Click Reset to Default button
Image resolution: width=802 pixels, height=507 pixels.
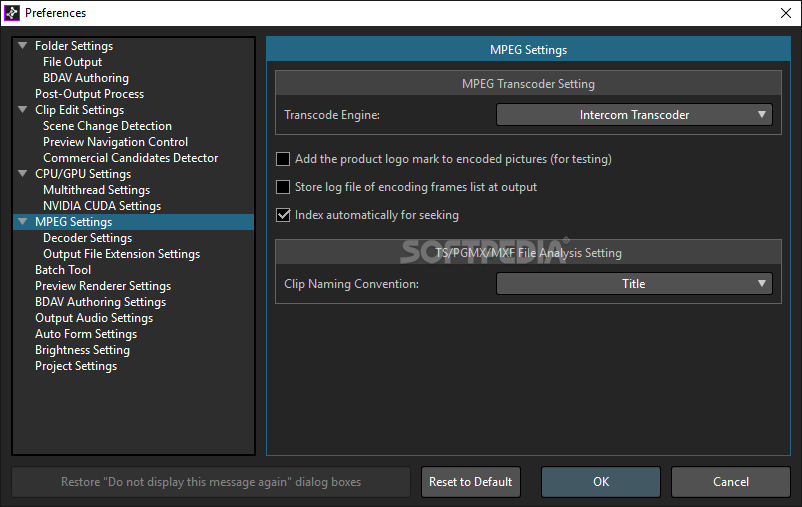[x=471, y=482]
